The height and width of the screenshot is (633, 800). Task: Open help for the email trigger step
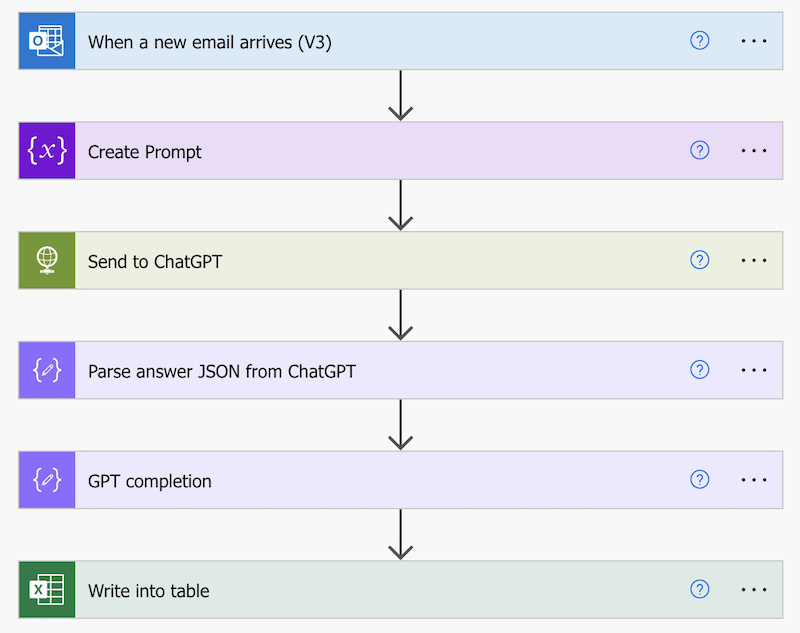click(x=699, y=41)
